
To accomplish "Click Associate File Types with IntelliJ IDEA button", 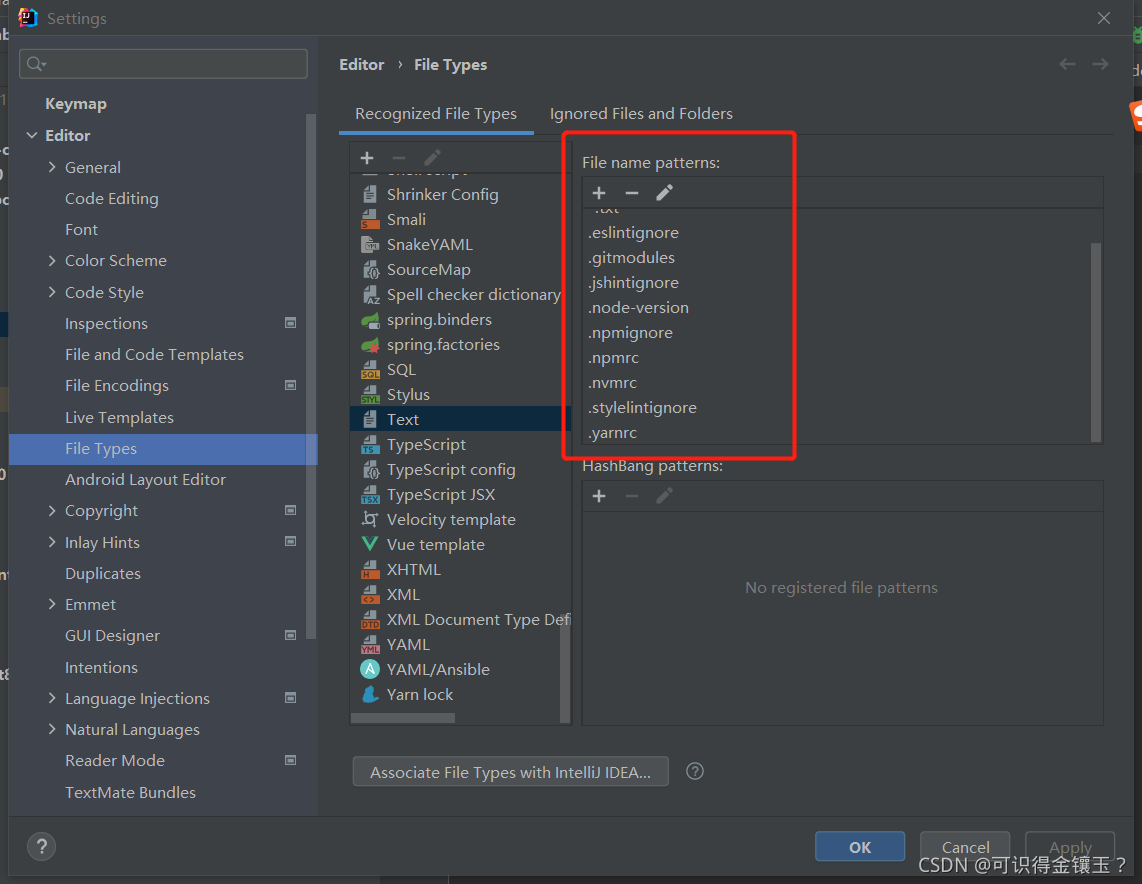I will tap(511, 772).
